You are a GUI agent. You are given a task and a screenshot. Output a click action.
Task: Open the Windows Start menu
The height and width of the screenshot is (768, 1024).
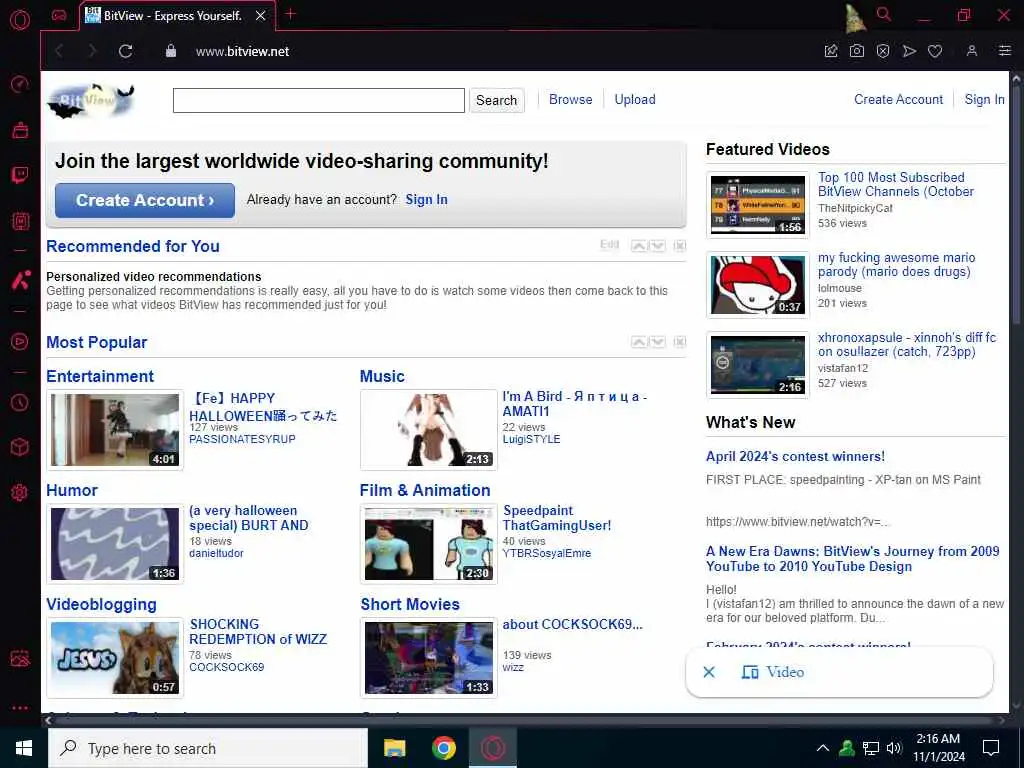(x=24, y=748)
